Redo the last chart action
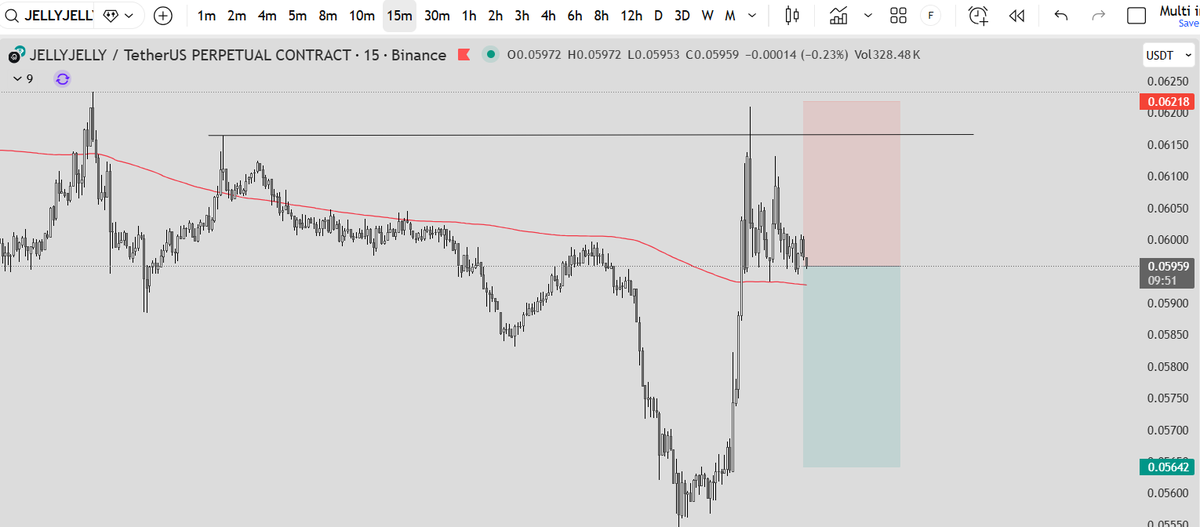The width and height of the screenshot is (1200, 527). click(x=1099, y=16)
